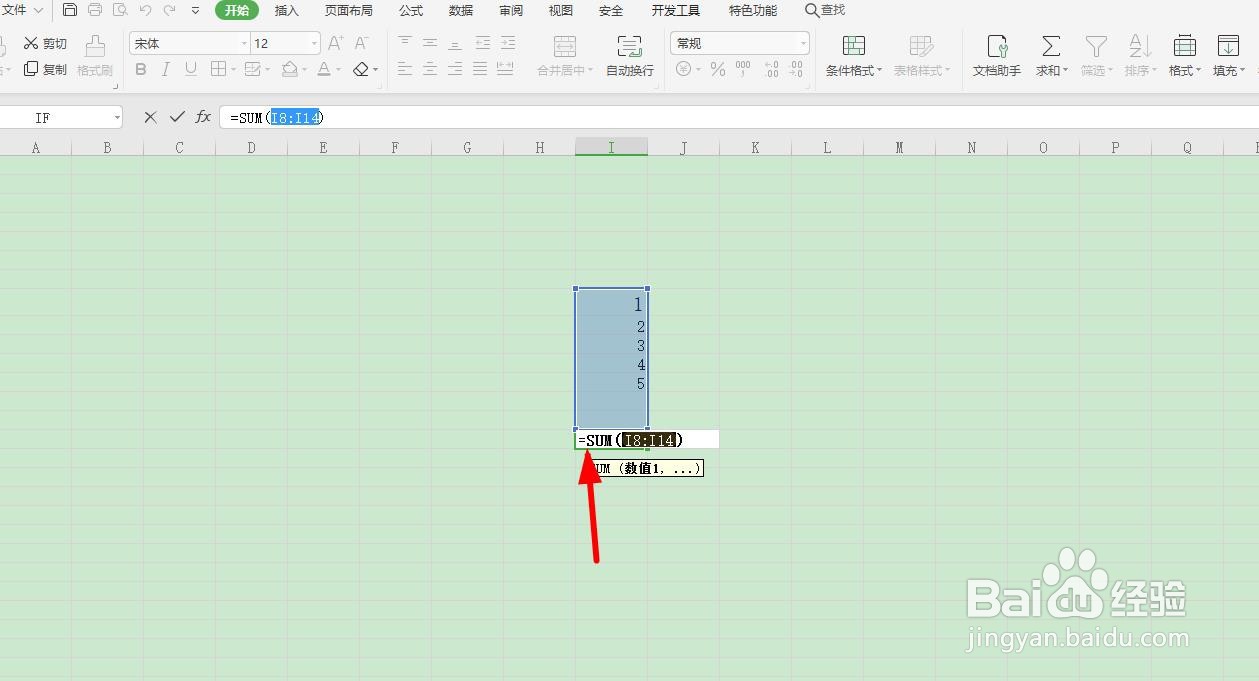Increase font size with A+ icon
1259x681 pixels.
click(x=336, y=43)
